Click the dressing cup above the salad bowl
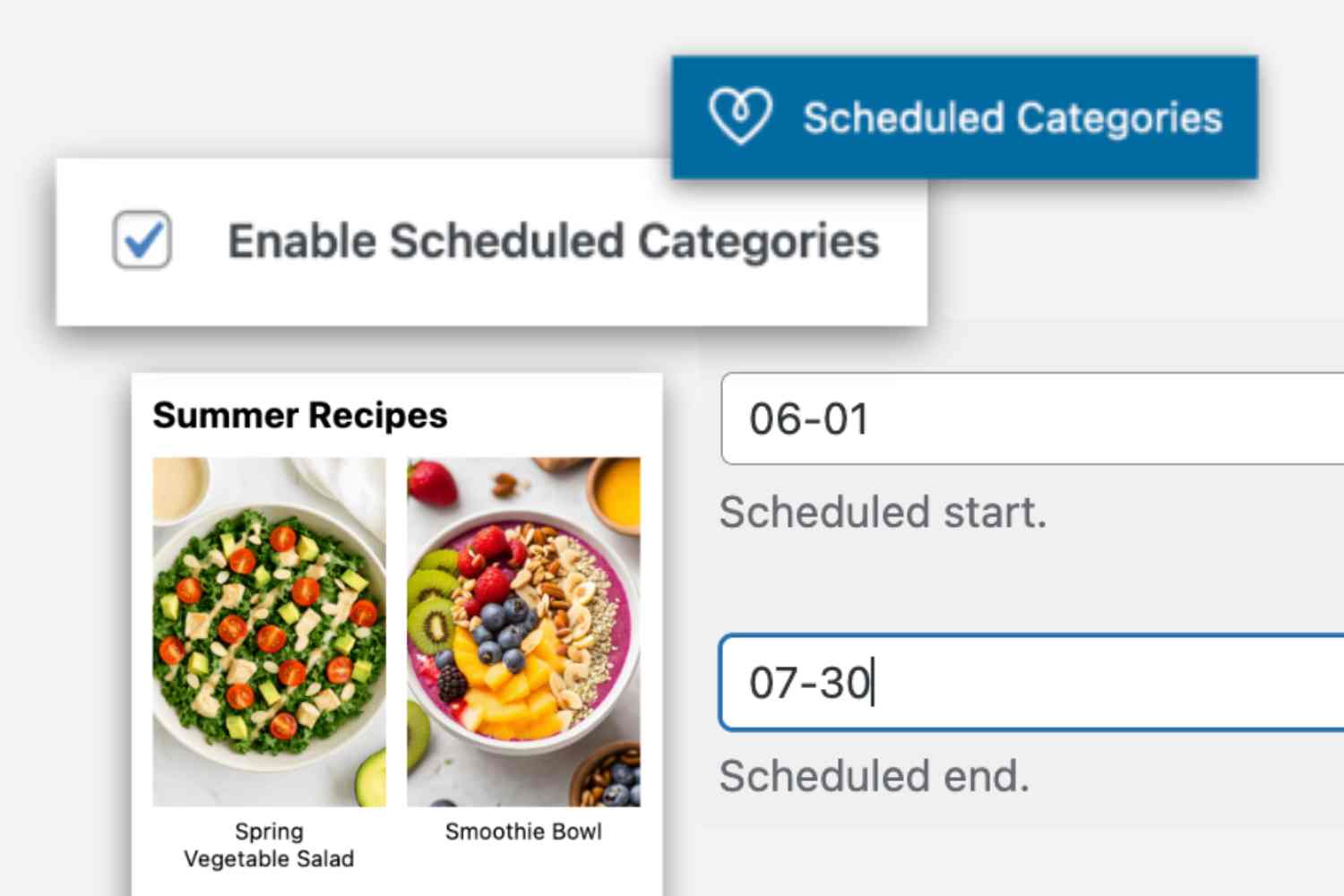The height and width of the screenshot is (896, 1344). click(x=177, y=488)
